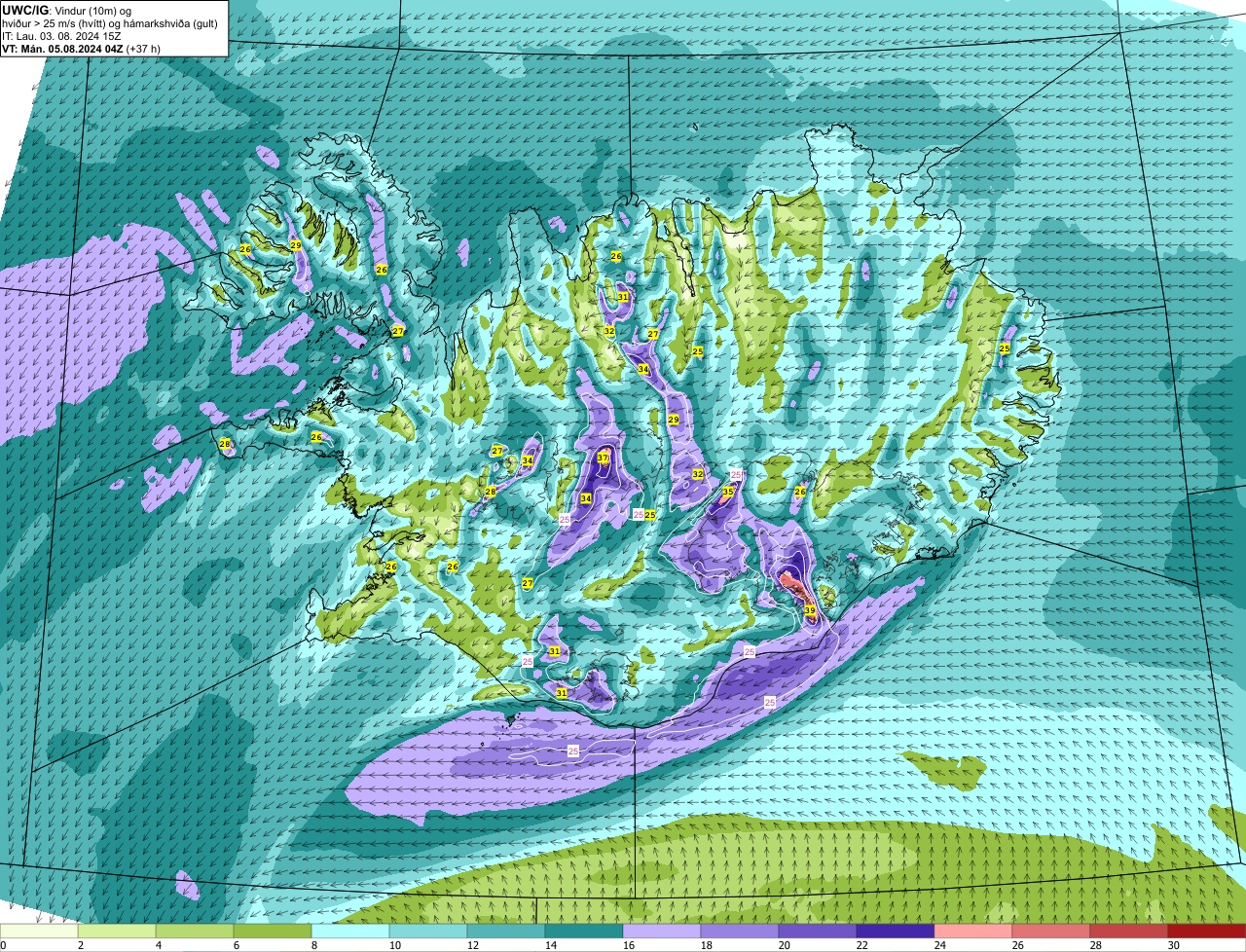Pick the pink 24–26 legend swatch
1246x952 pixels.
(x=973, y=931)
